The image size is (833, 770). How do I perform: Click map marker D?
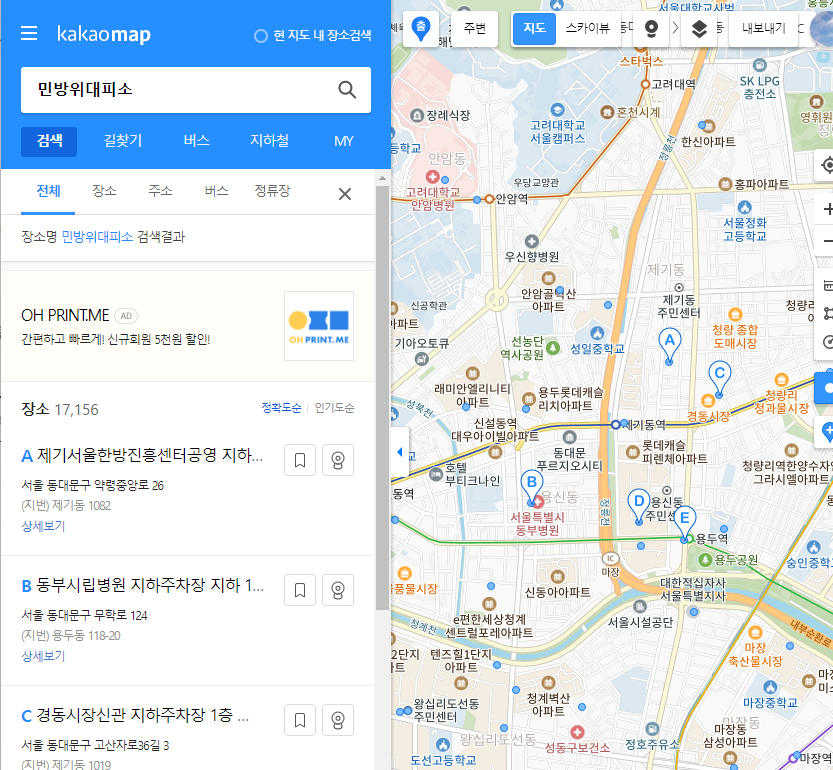point(639,506)
